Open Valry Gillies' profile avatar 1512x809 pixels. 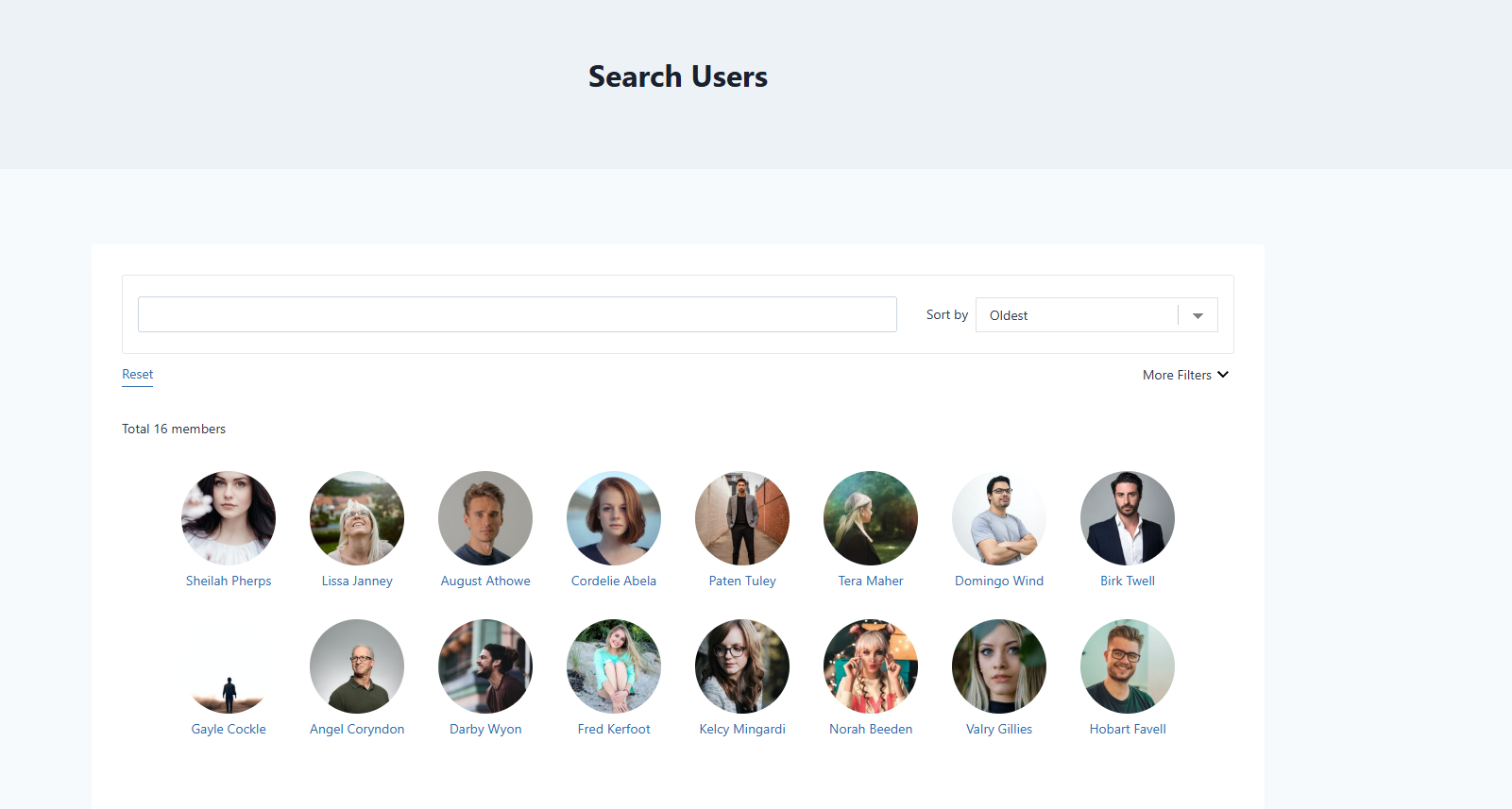click(999, 666)
